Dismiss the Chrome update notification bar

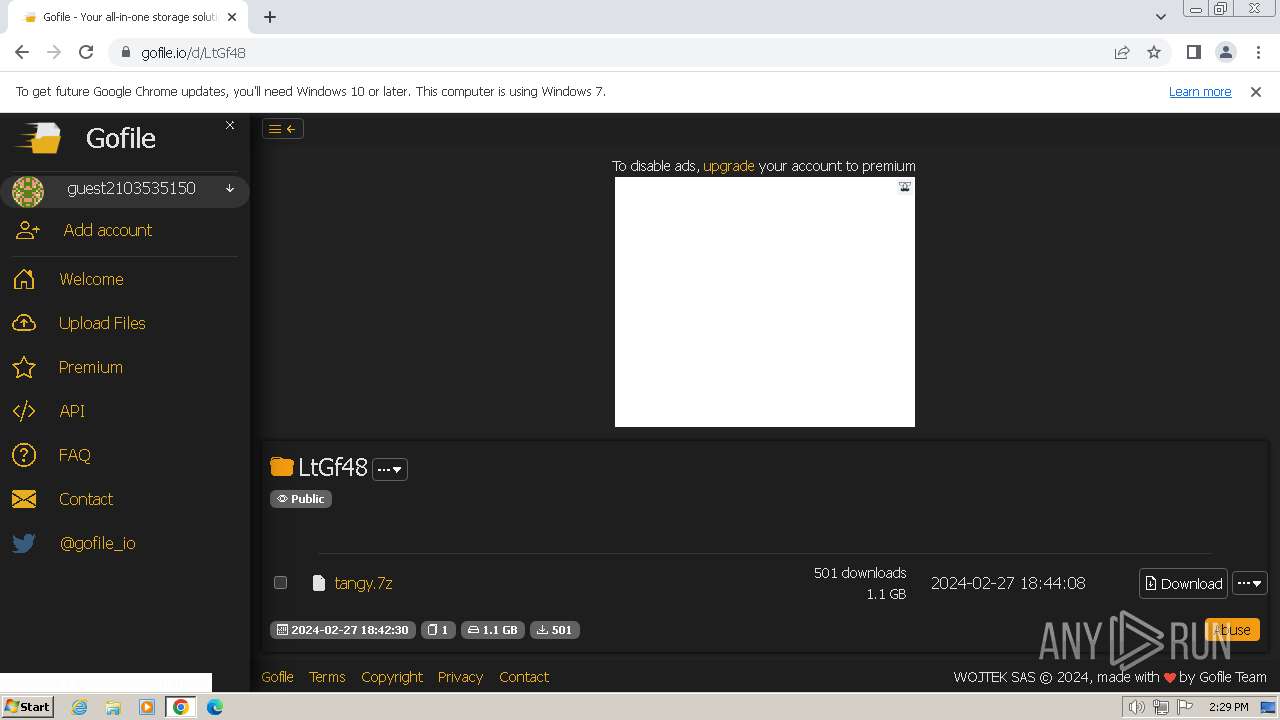1256,91
